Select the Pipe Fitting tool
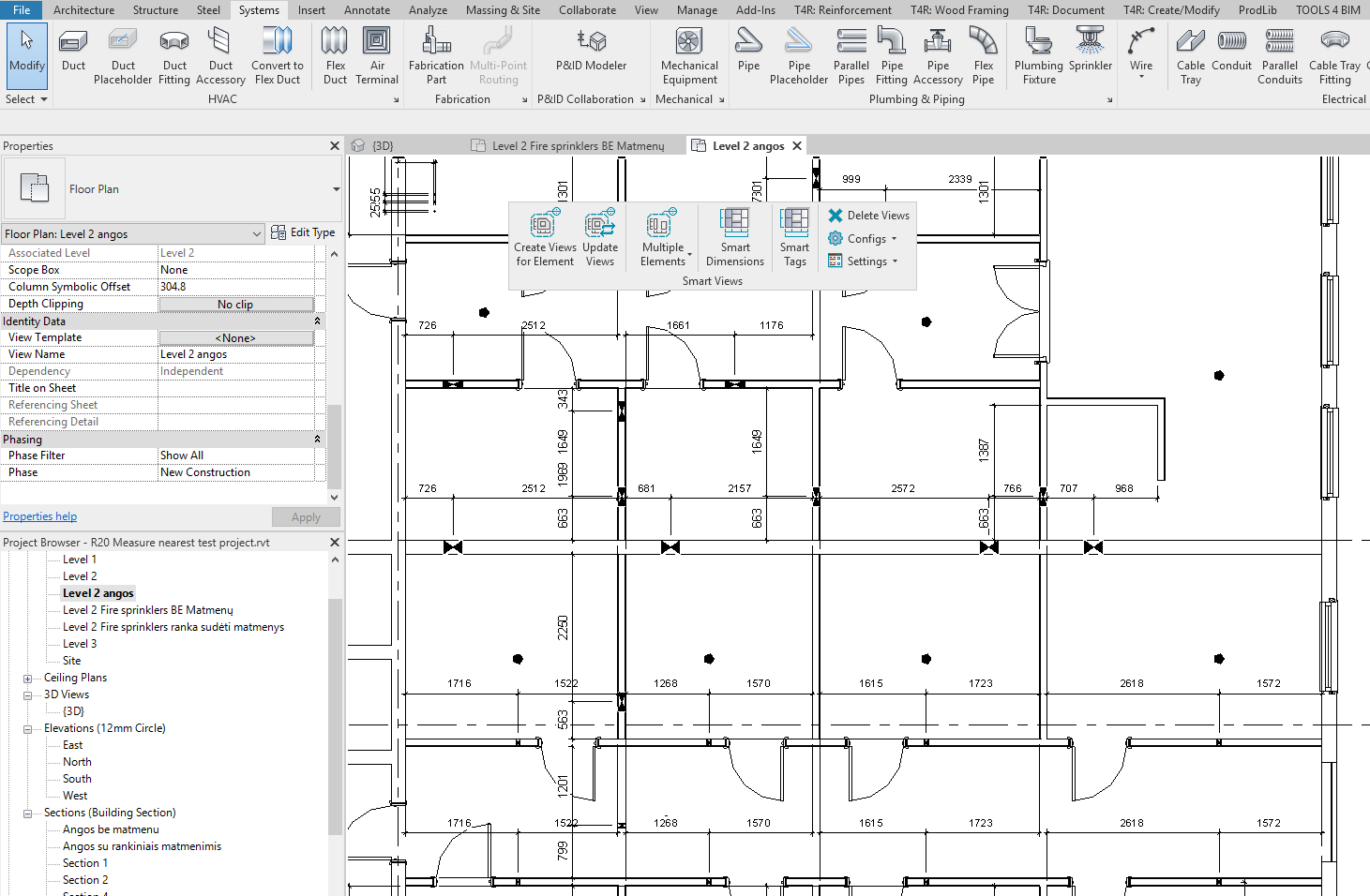The width and height of the screenshot is (1370, 896). [892, 56]
